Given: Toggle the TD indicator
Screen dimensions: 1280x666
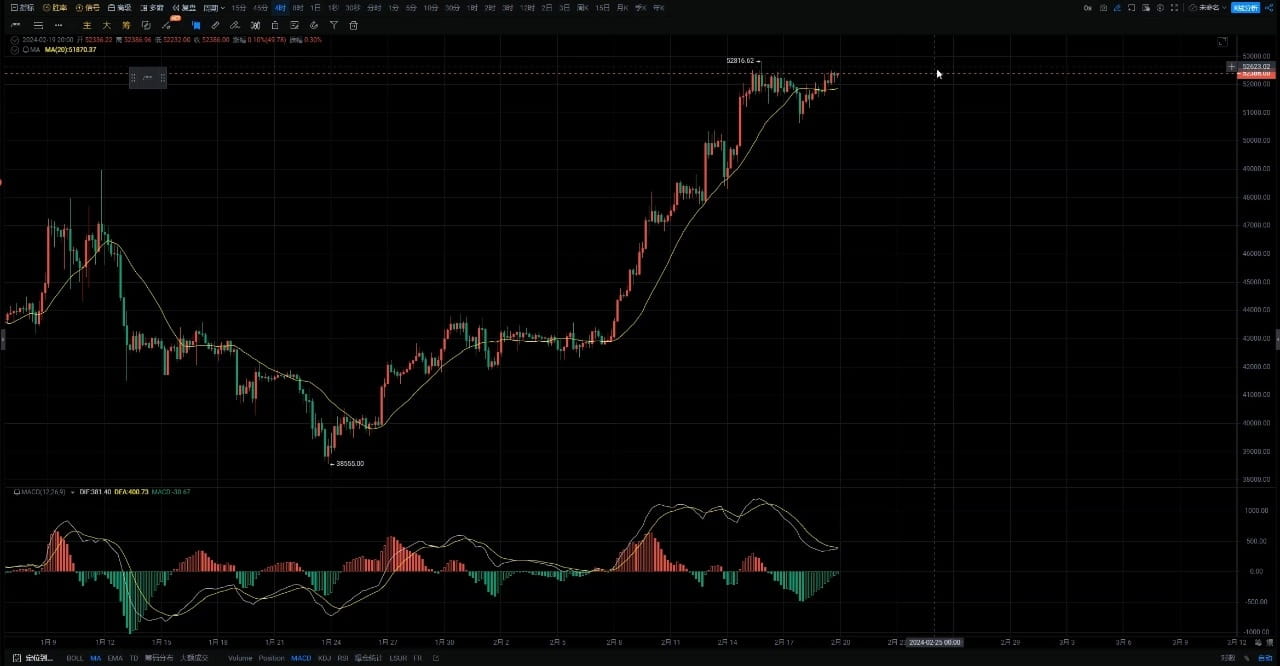Looking at the screenshot, I should click(134, 658).
